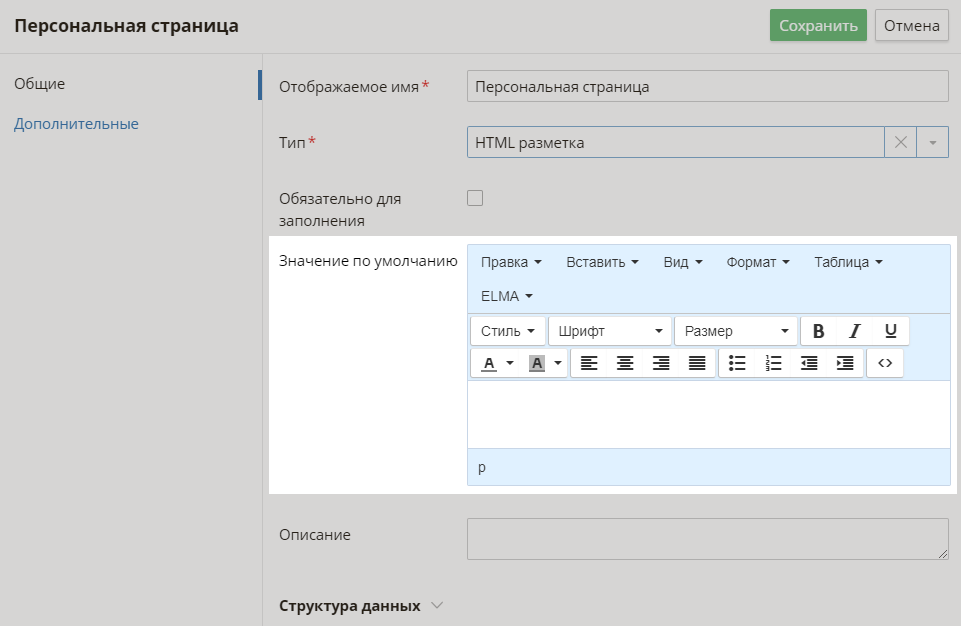The width and height of the screenshot is (961, 626).
Task: Click the text color A icon
Action: (x=488, y=363)
